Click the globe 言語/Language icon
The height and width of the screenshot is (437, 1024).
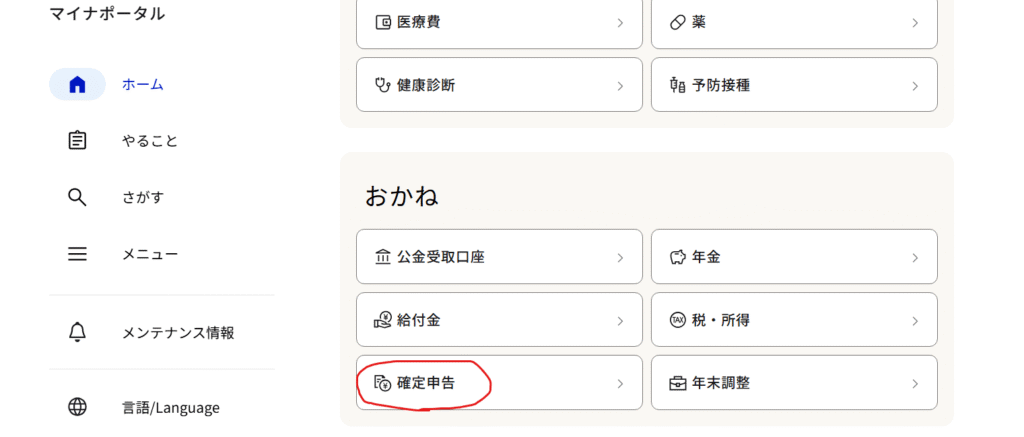point(77,407)
